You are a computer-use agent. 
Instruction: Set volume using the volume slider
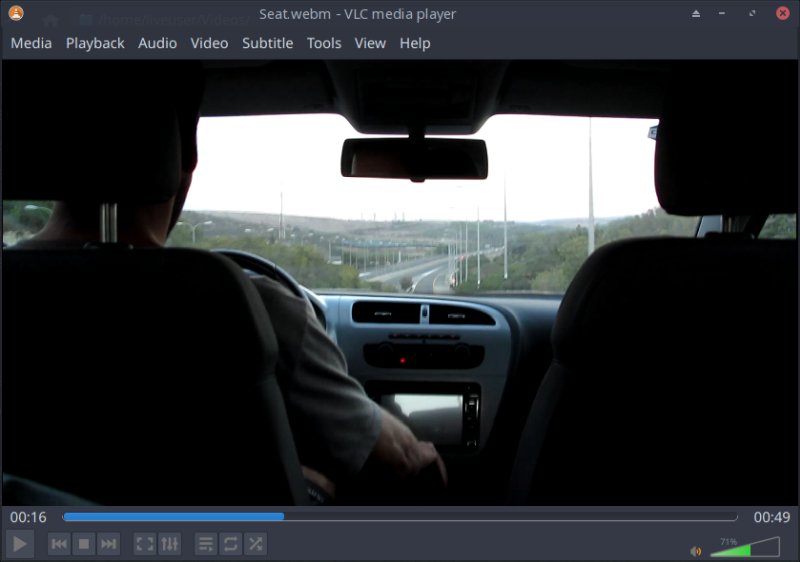[x=745, y=547]
